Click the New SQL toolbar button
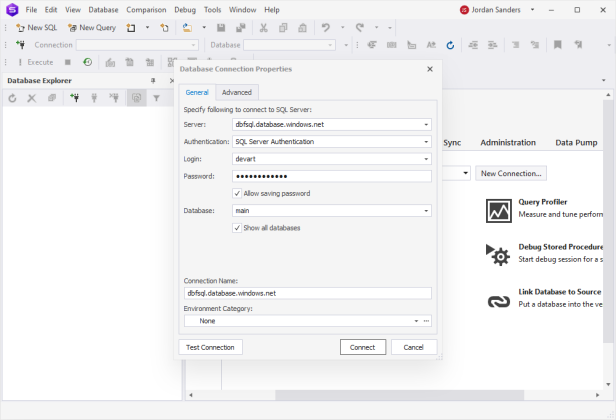Image resolution: width=616 pixels, height=420 pixels. 36,28
